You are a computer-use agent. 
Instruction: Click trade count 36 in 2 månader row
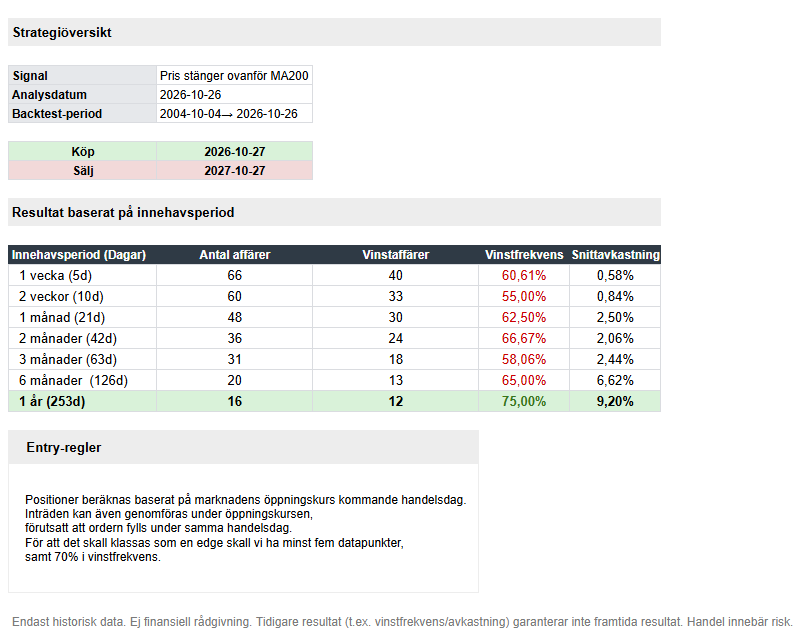click(234, 338)
